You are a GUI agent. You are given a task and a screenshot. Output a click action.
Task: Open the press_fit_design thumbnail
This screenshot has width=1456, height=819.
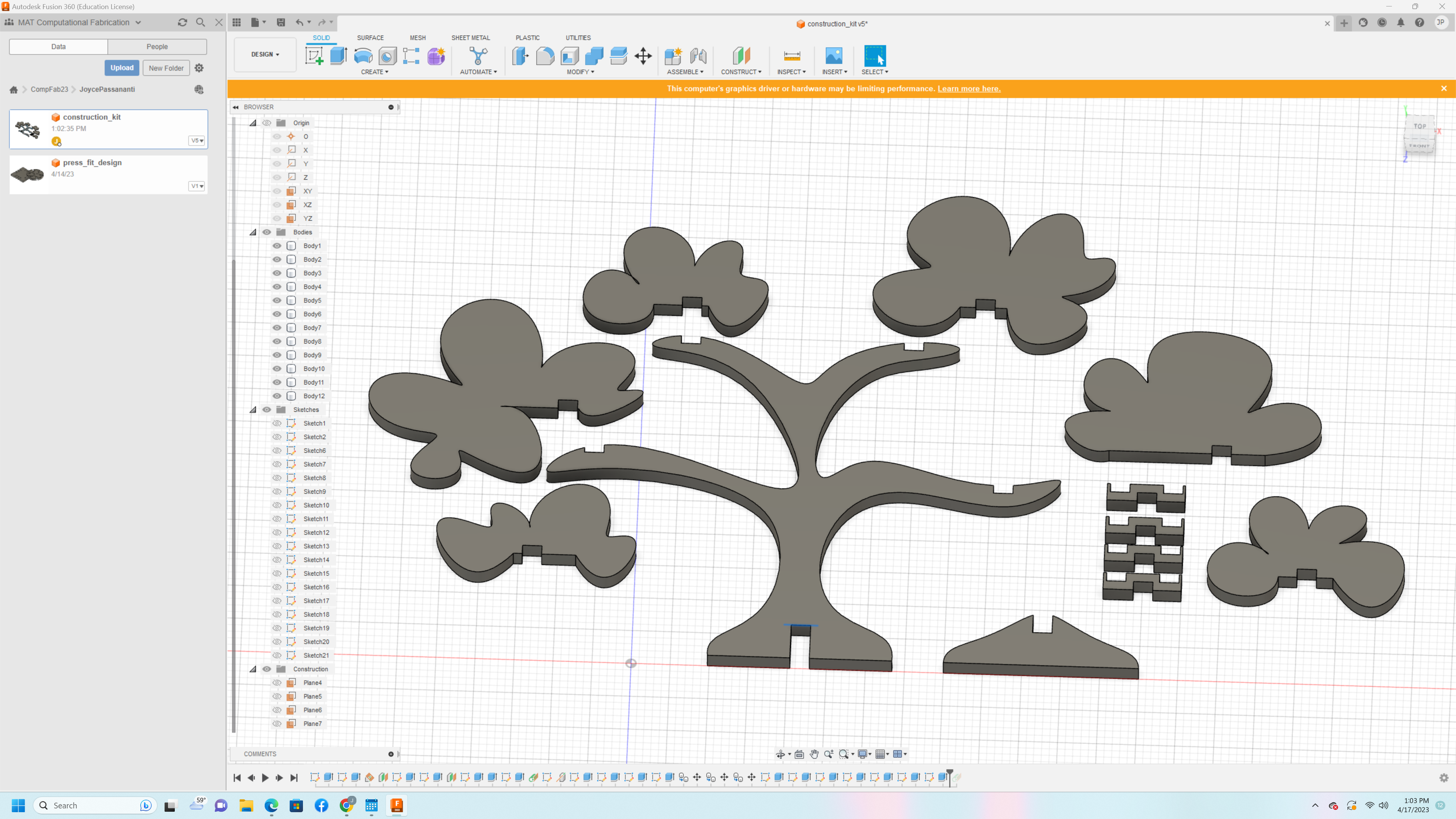click(x=28, y=174)
